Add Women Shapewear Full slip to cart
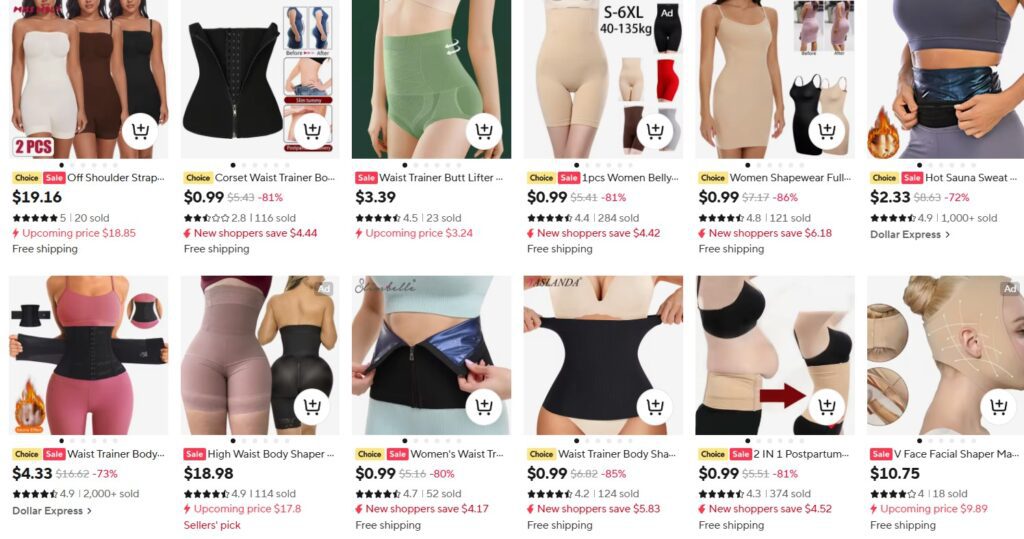 pos(826,131)
